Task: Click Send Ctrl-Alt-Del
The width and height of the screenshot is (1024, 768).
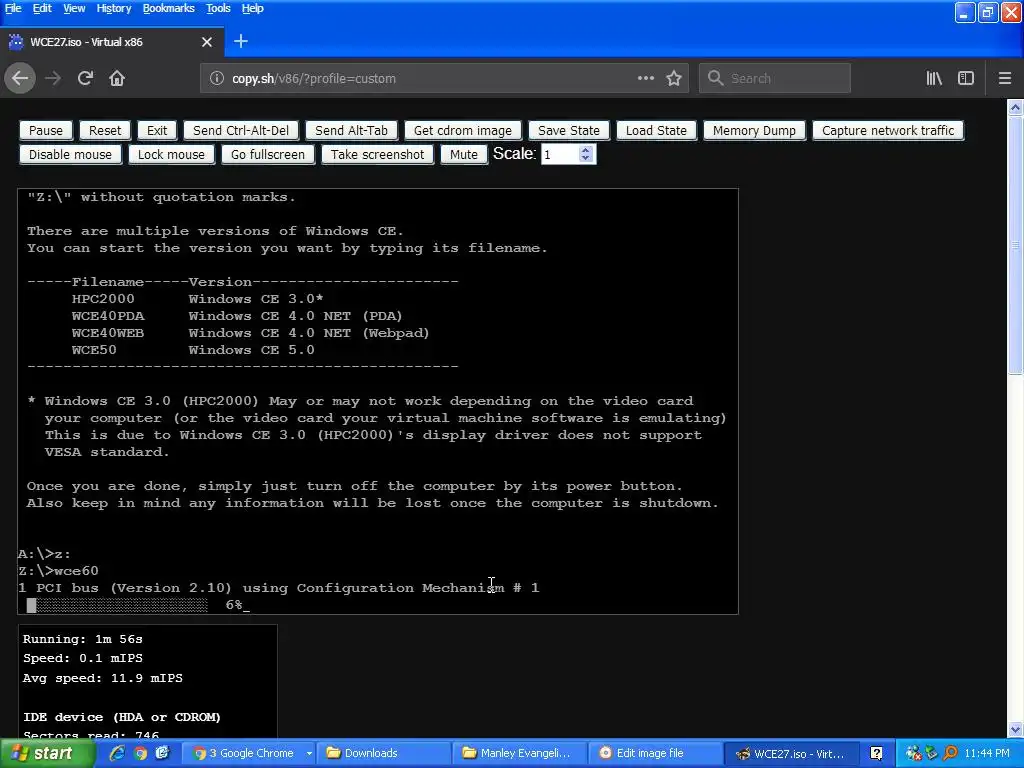Action: coord(241,131)
